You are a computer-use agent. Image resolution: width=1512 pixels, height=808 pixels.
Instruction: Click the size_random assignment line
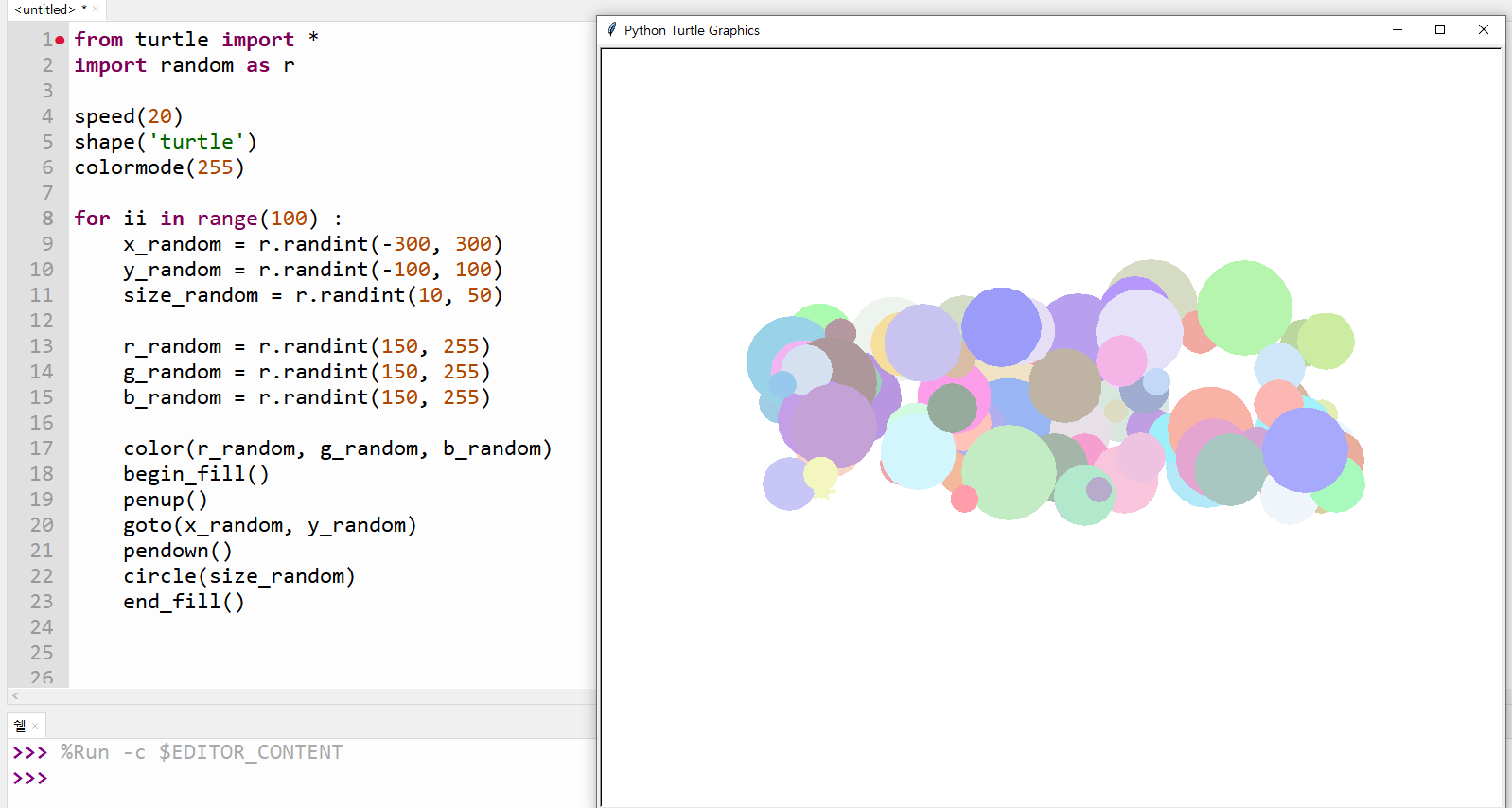313,295
